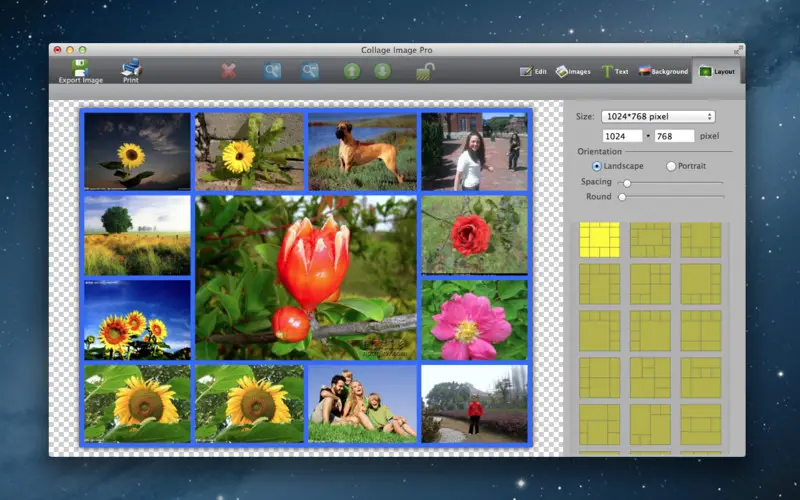
Task: Click the width field containing 1024
Action: [622, 136]
